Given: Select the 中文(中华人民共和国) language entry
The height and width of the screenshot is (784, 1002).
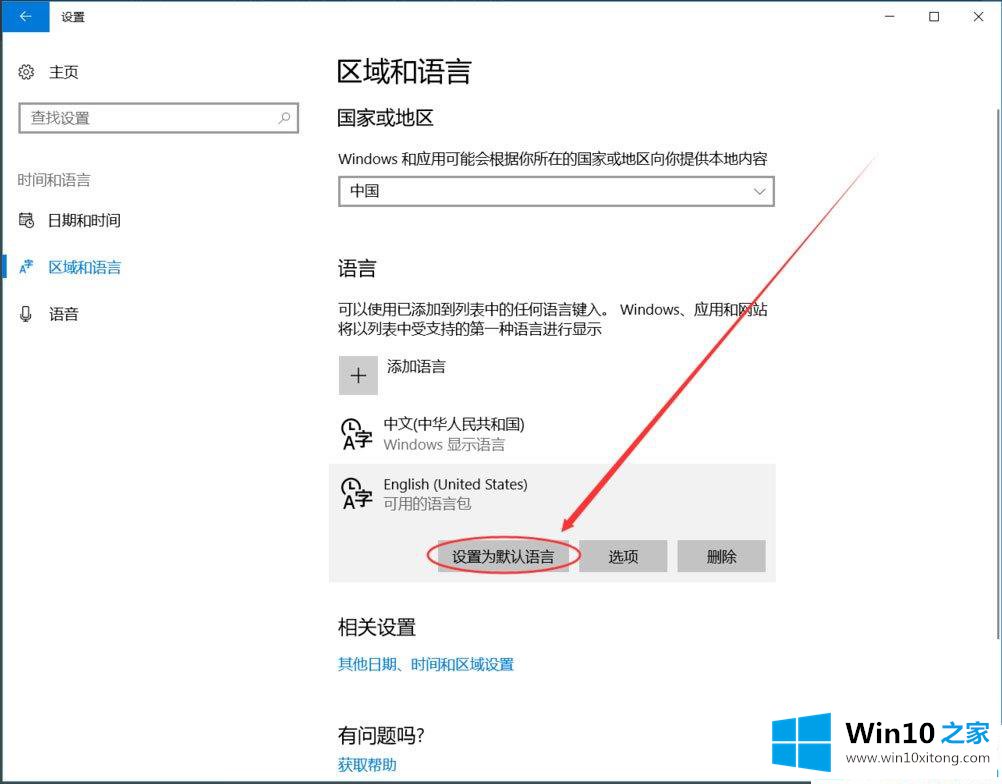Looking at the screenshot, I should pyautogui.click(x=552, y=434).
